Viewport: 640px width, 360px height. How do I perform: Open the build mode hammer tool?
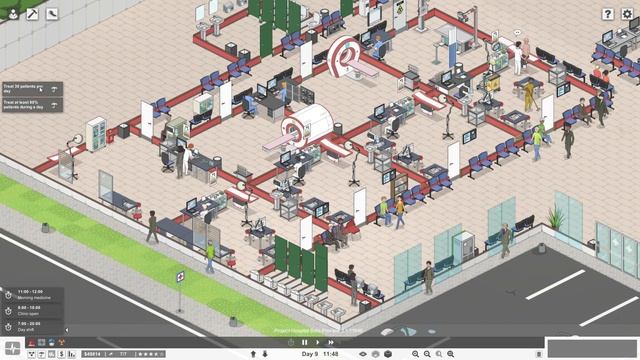tap(32, 14)
